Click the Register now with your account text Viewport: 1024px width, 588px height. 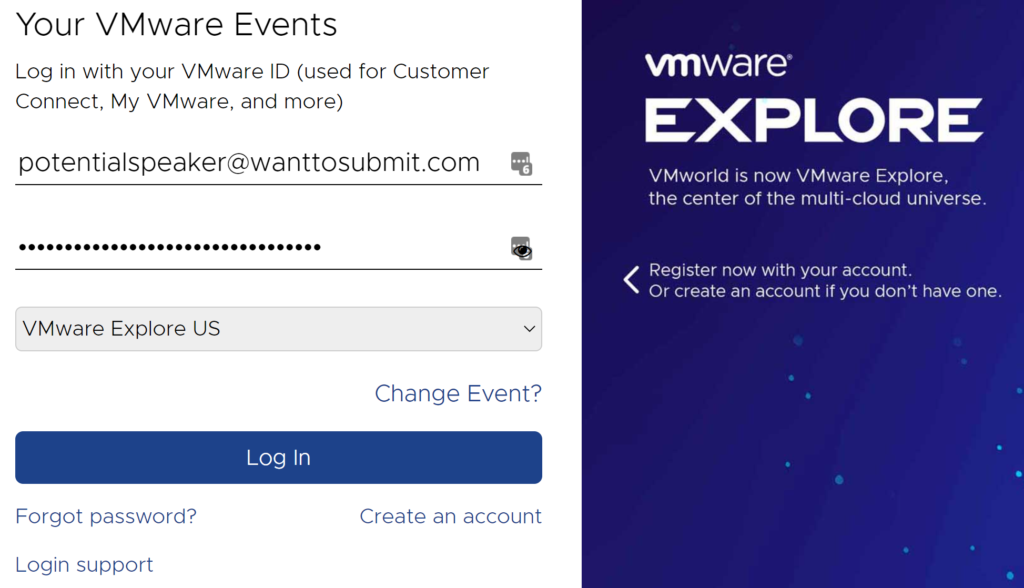coord(780,270)
